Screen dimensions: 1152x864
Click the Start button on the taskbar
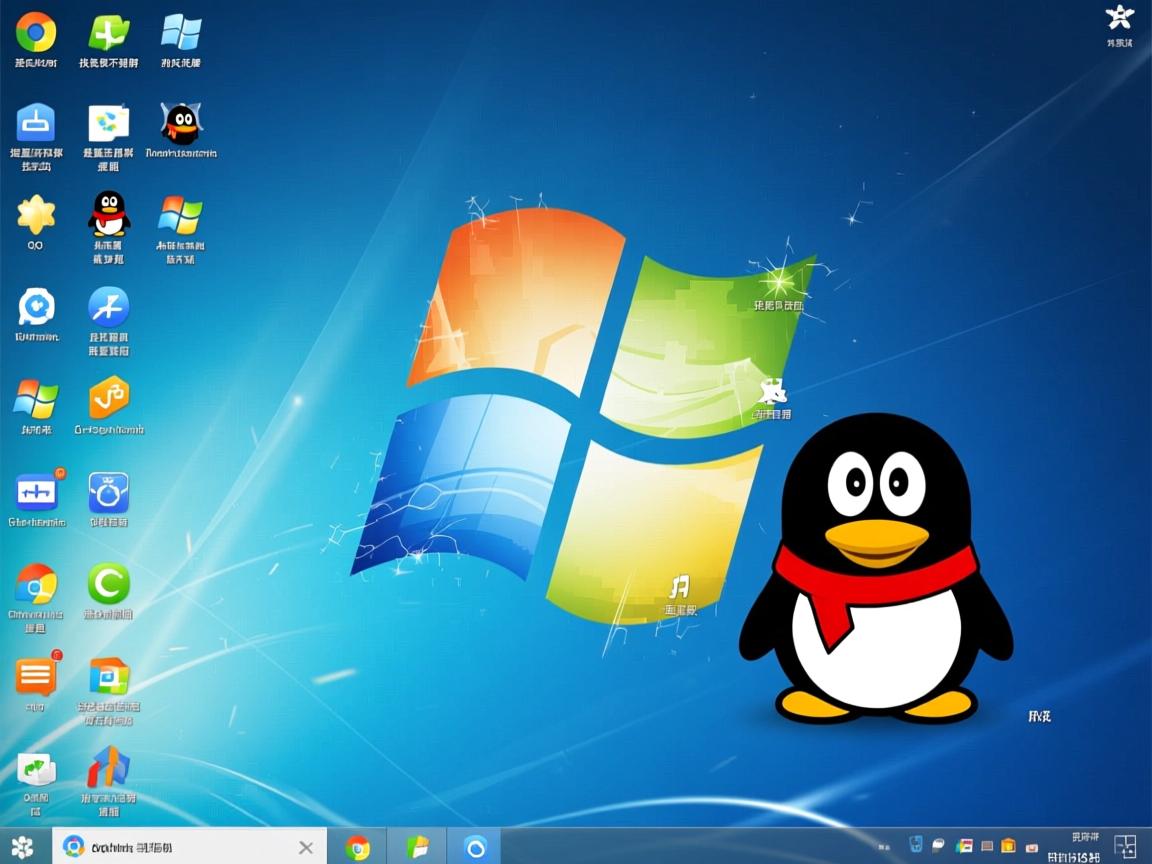(x=22, y=847)
